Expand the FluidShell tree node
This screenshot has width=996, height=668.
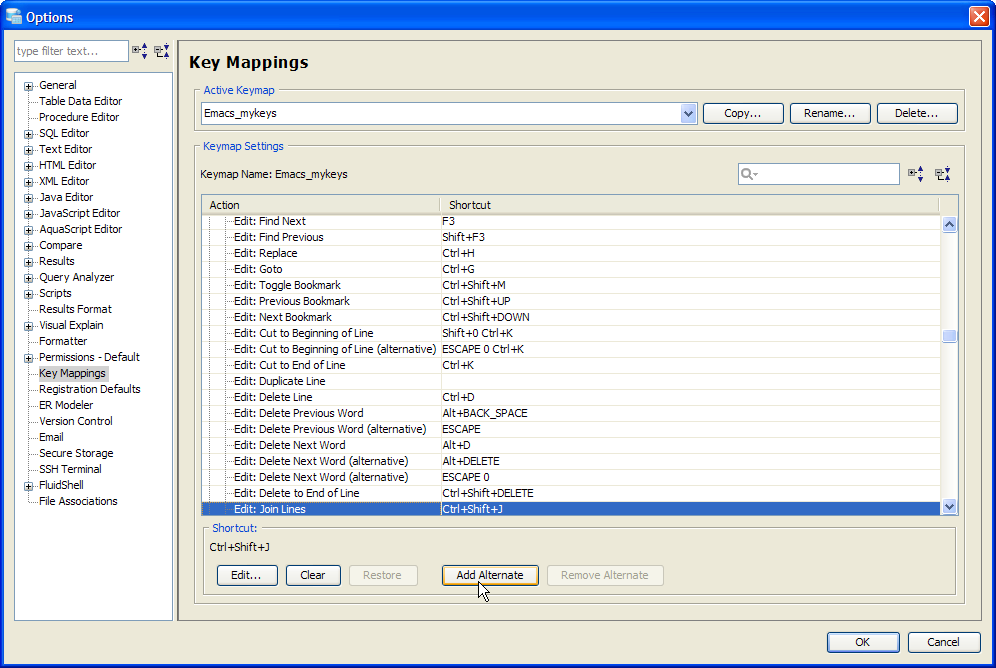tap(29, 486)
